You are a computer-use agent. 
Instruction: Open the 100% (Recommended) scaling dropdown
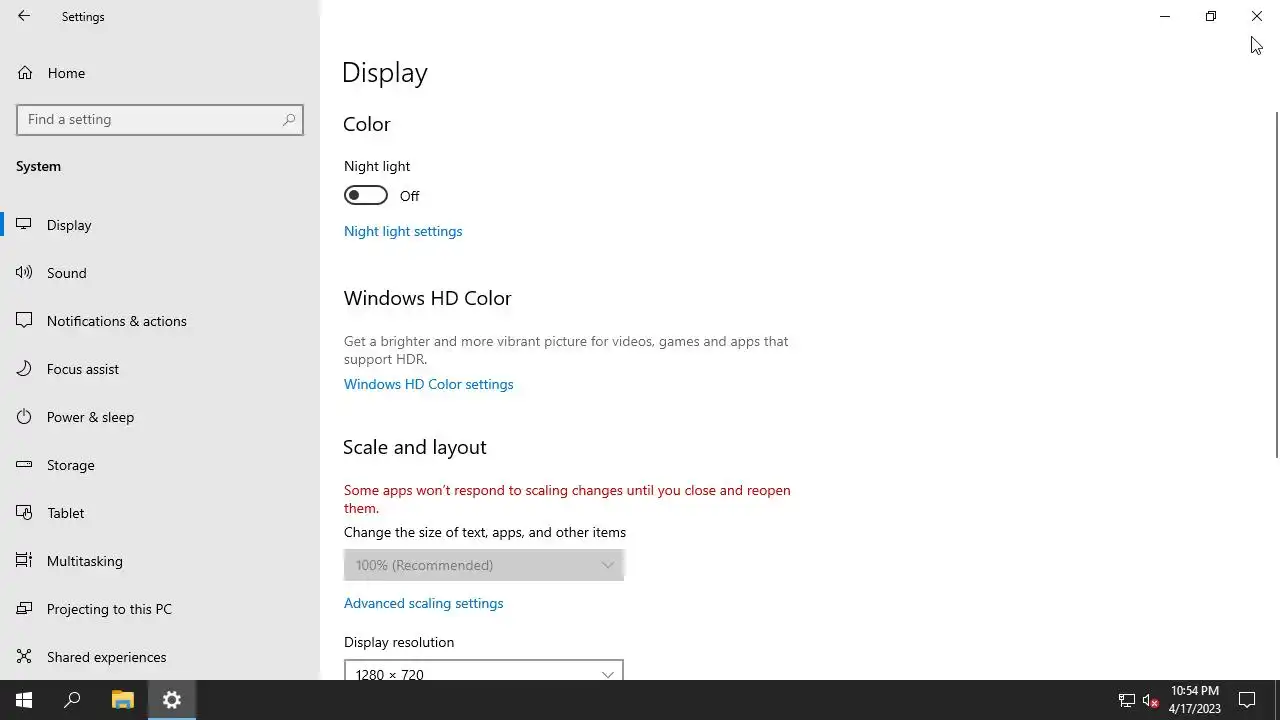[484, 565]
